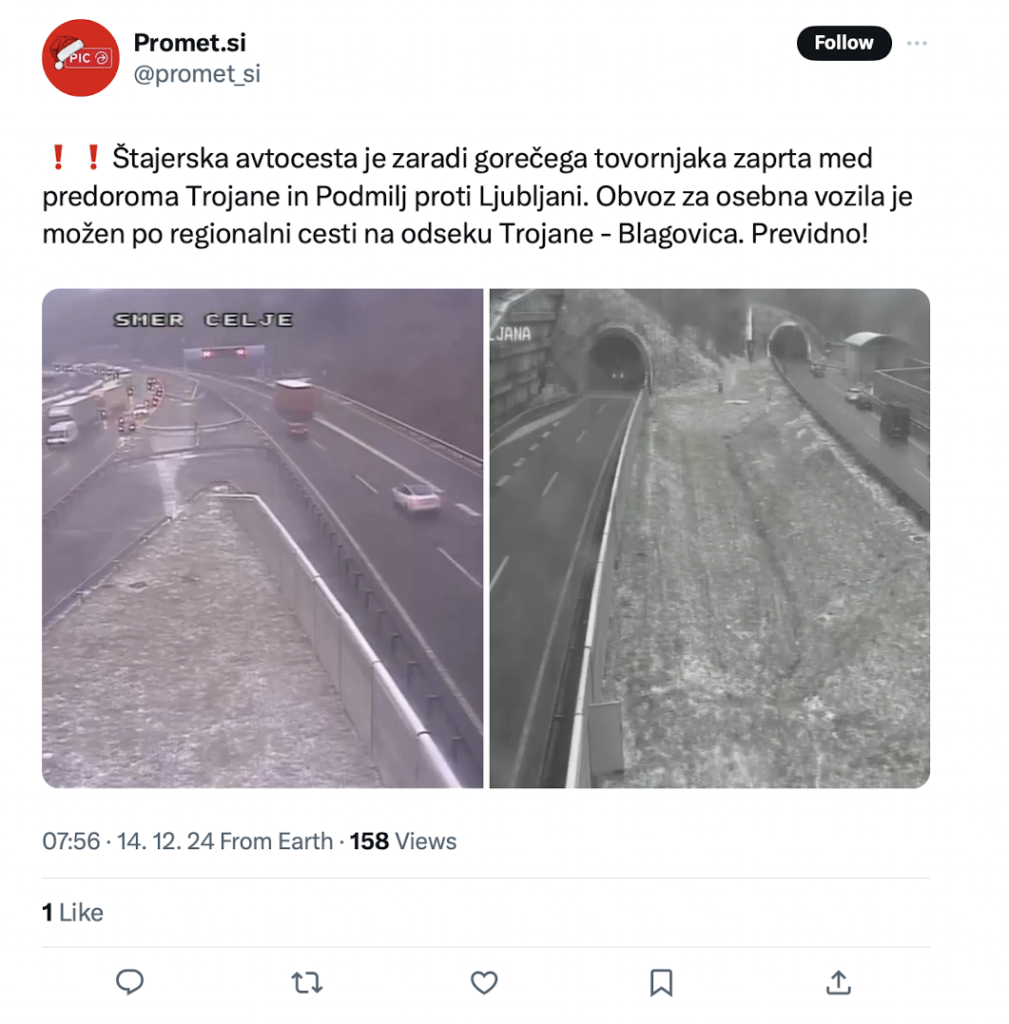Image resolution: width=1009 pixels, height=1024 pixels.
Task: View the 158 Views count
Action: point(403,841)
